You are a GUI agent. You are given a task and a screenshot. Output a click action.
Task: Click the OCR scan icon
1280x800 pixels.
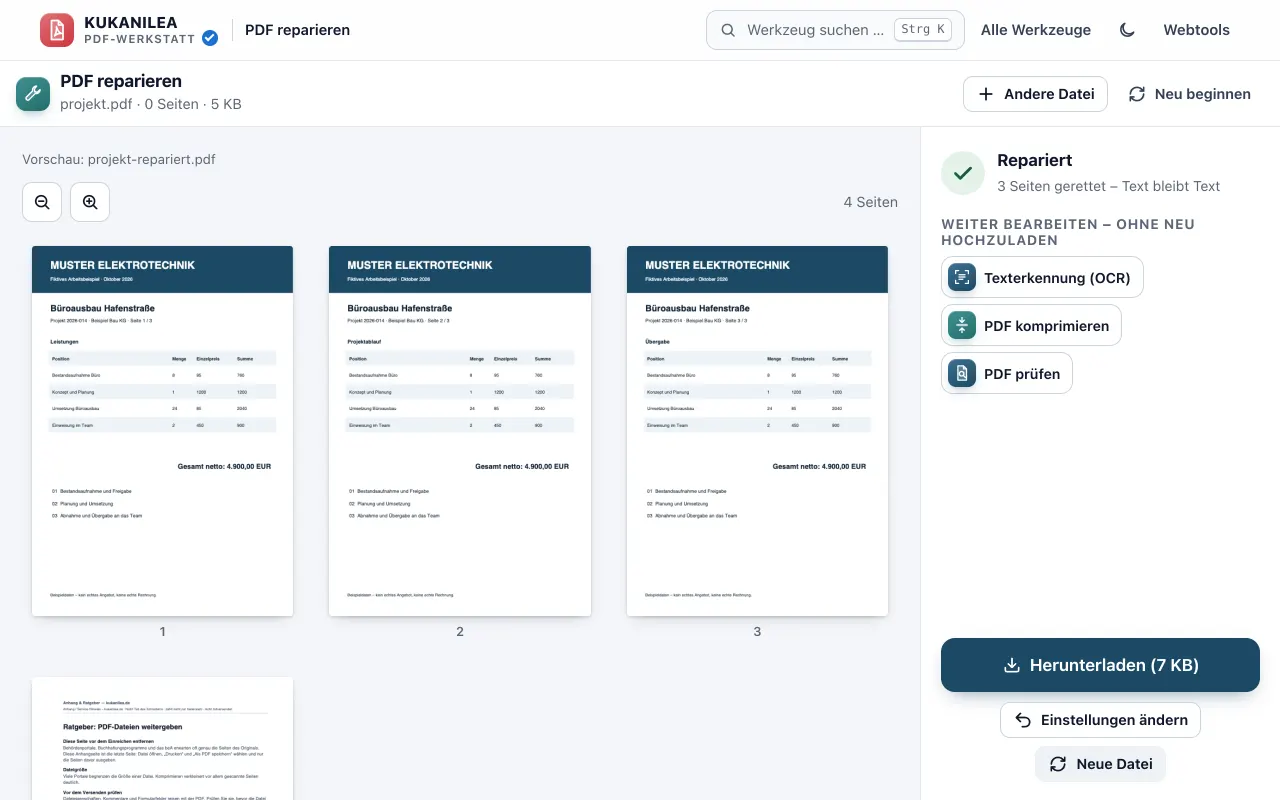[x=962, y=277]
